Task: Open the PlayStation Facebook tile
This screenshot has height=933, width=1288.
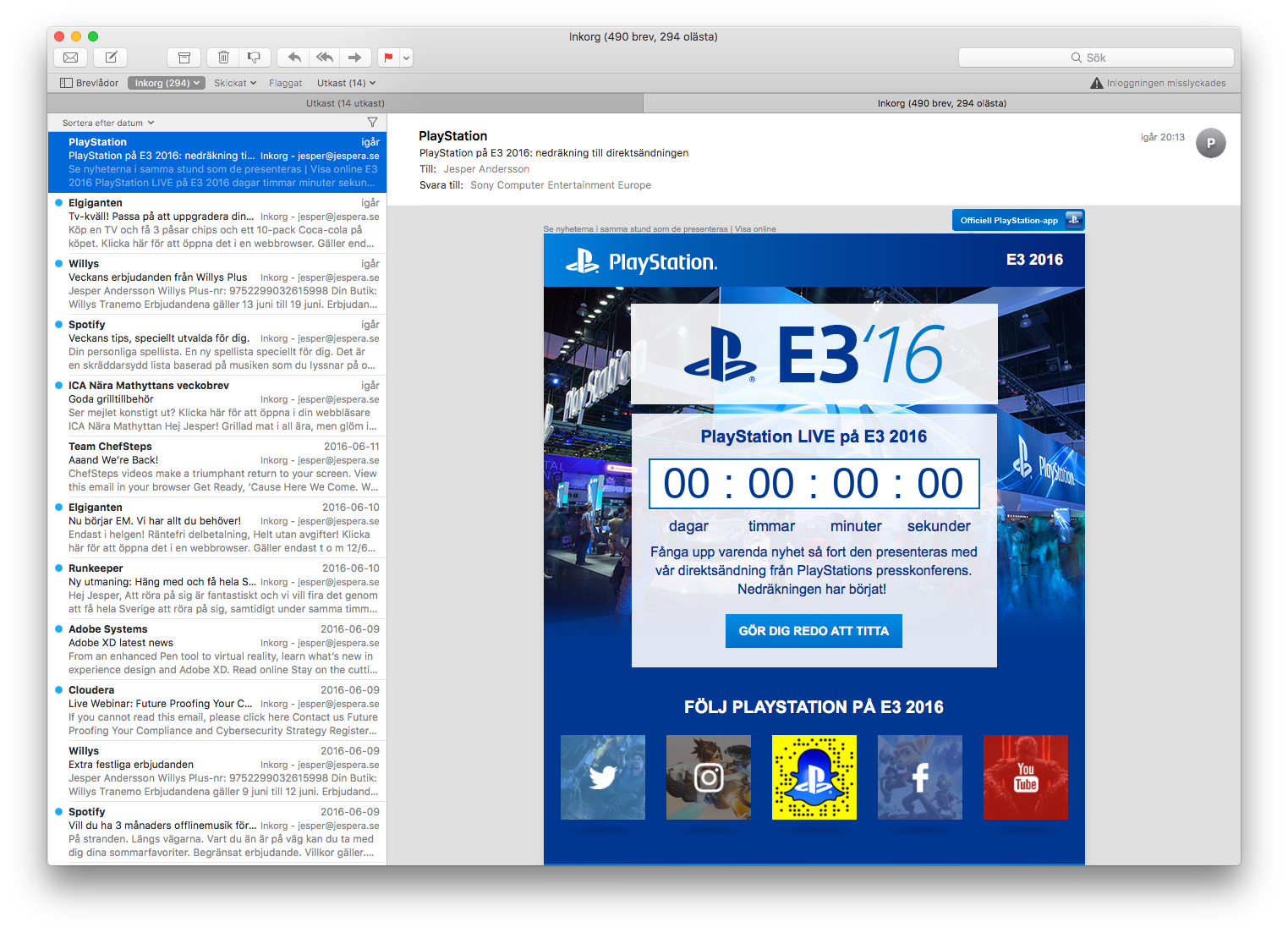Action: [x=920, y=777]
